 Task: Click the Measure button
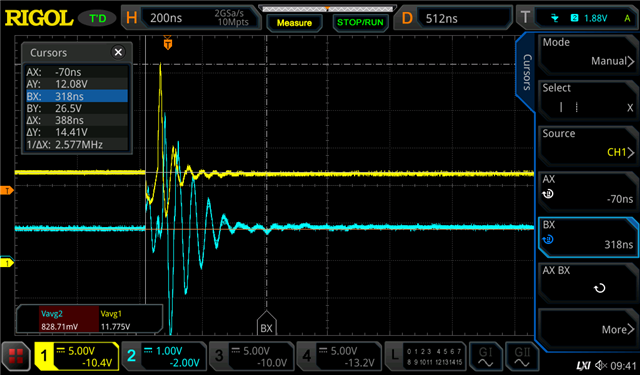pos(294,23)
